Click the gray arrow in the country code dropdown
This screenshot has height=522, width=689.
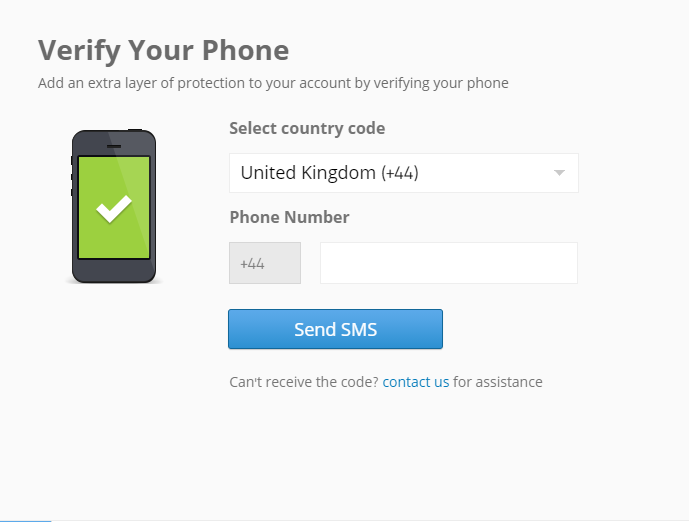(559, 173)
